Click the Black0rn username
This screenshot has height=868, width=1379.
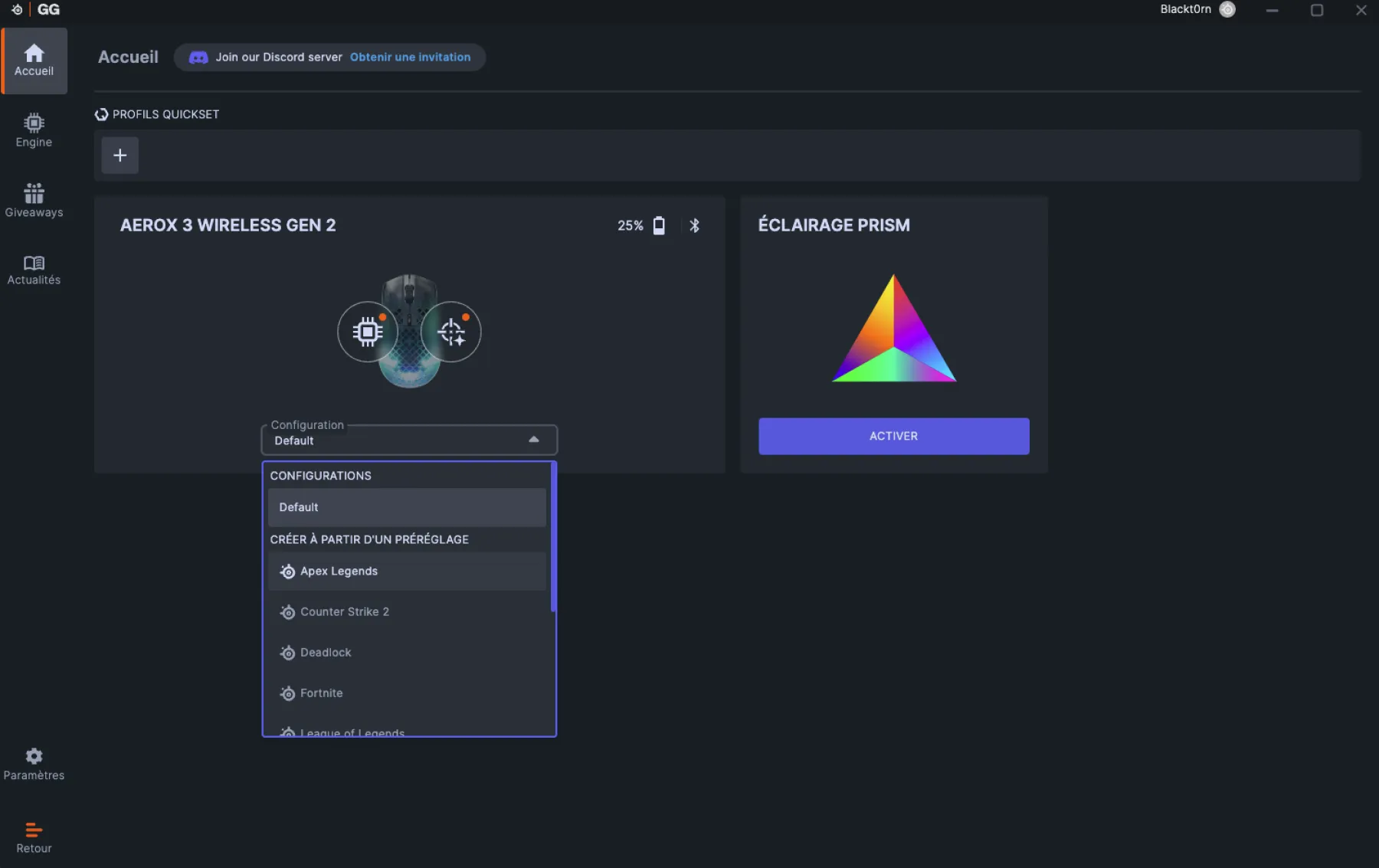(x=1185, y=9)
